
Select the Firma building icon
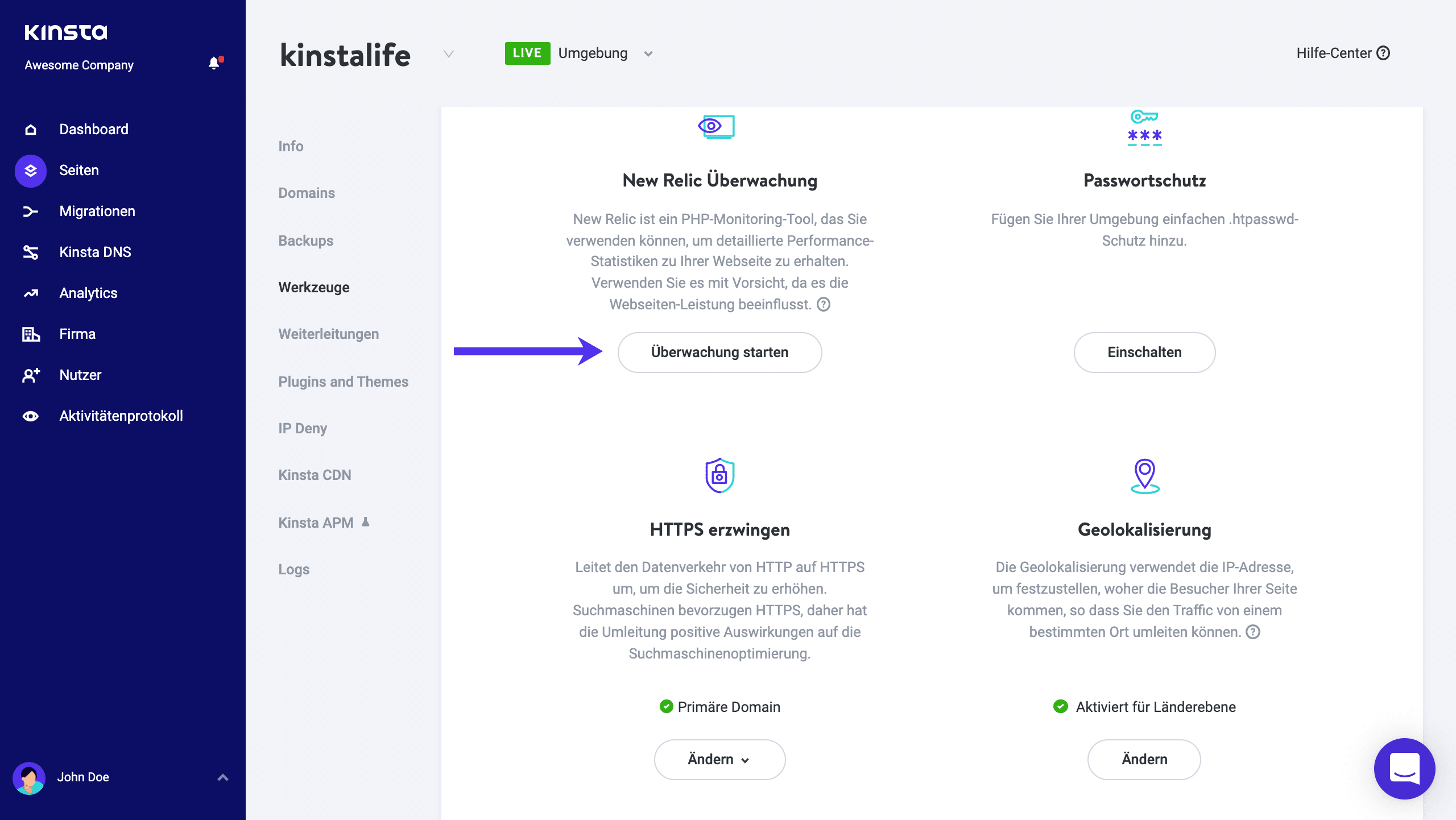(x=30, y=334)
